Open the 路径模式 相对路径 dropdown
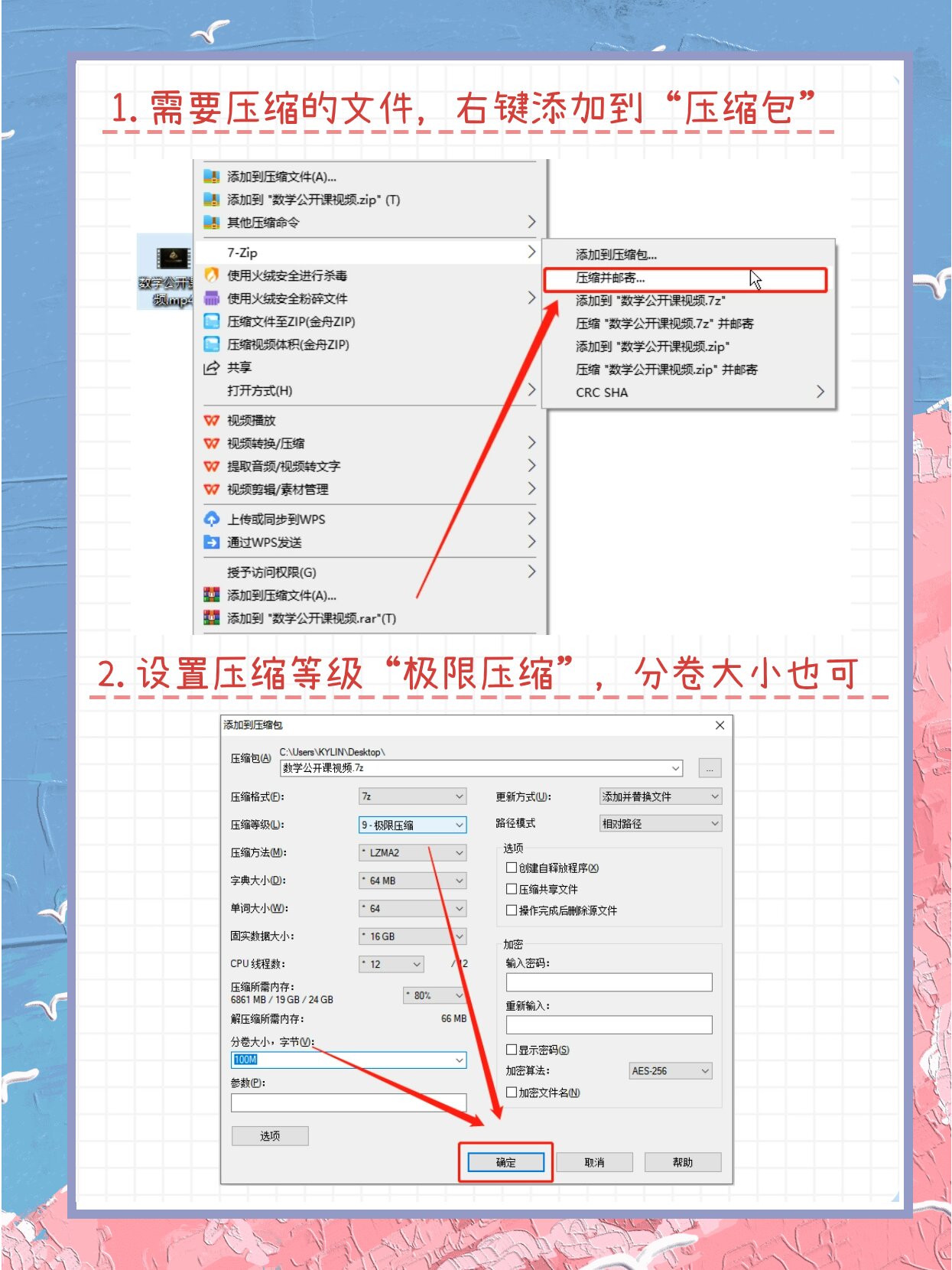Screen dimensions: 952x1270 (x=660, y=824)
